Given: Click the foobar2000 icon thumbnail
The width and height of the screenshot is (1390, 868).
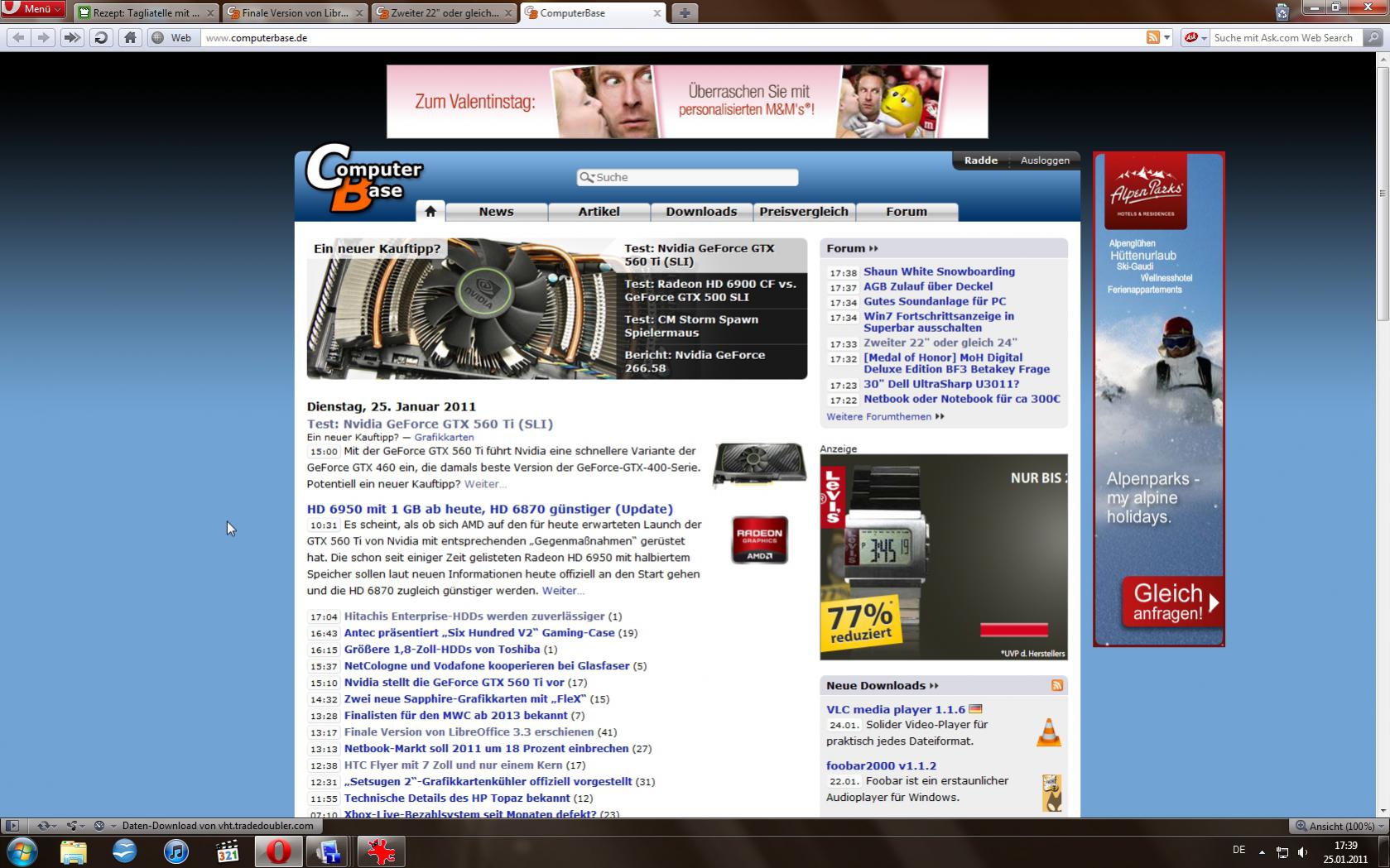Looking at the screenshot, I should coord(1051,793).
